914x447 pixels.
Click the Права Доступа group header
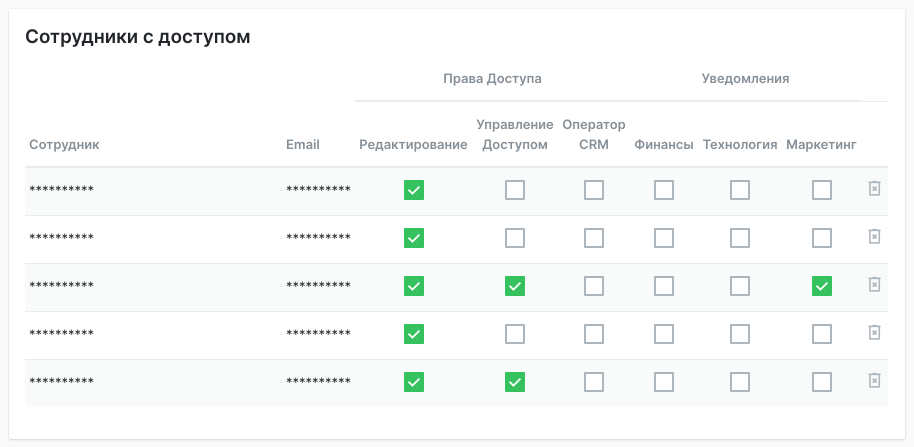click(x=493, y=79)
